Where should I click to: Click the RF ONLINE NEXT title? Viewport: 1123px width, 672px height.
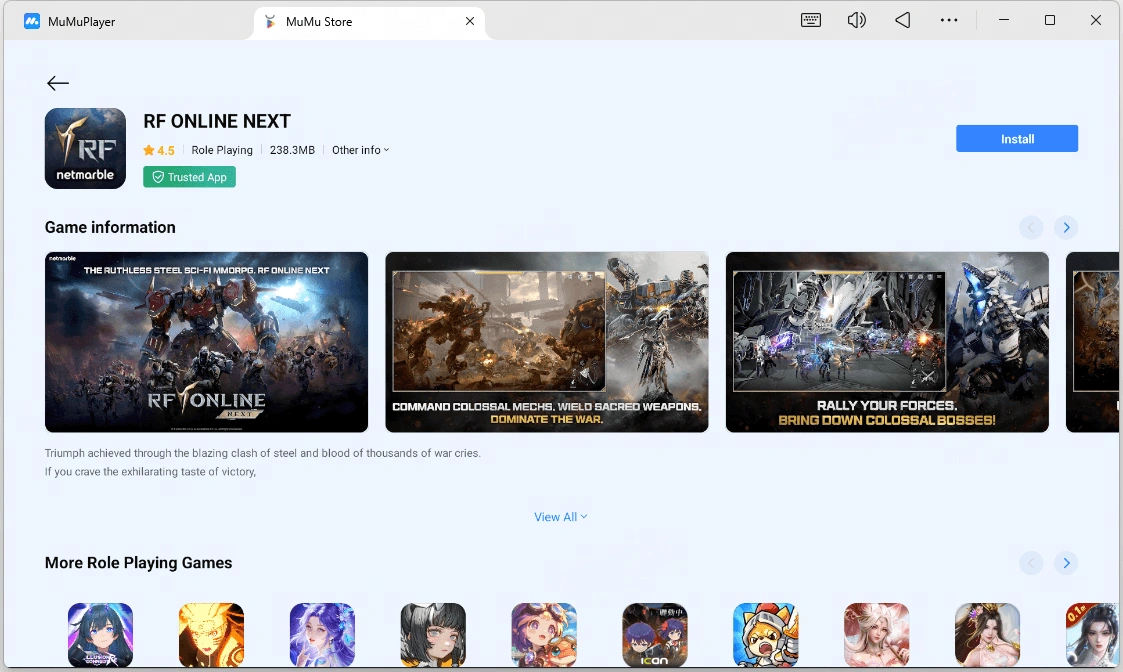tap(217, 121)
